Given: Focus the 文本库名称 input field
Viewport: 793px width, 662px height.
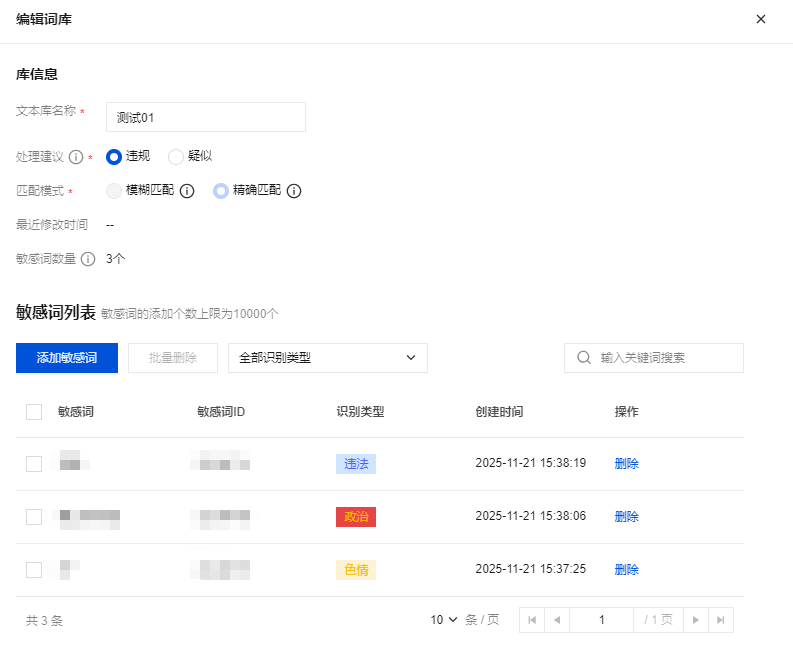Looking at the screenshot, I should 205,117.
